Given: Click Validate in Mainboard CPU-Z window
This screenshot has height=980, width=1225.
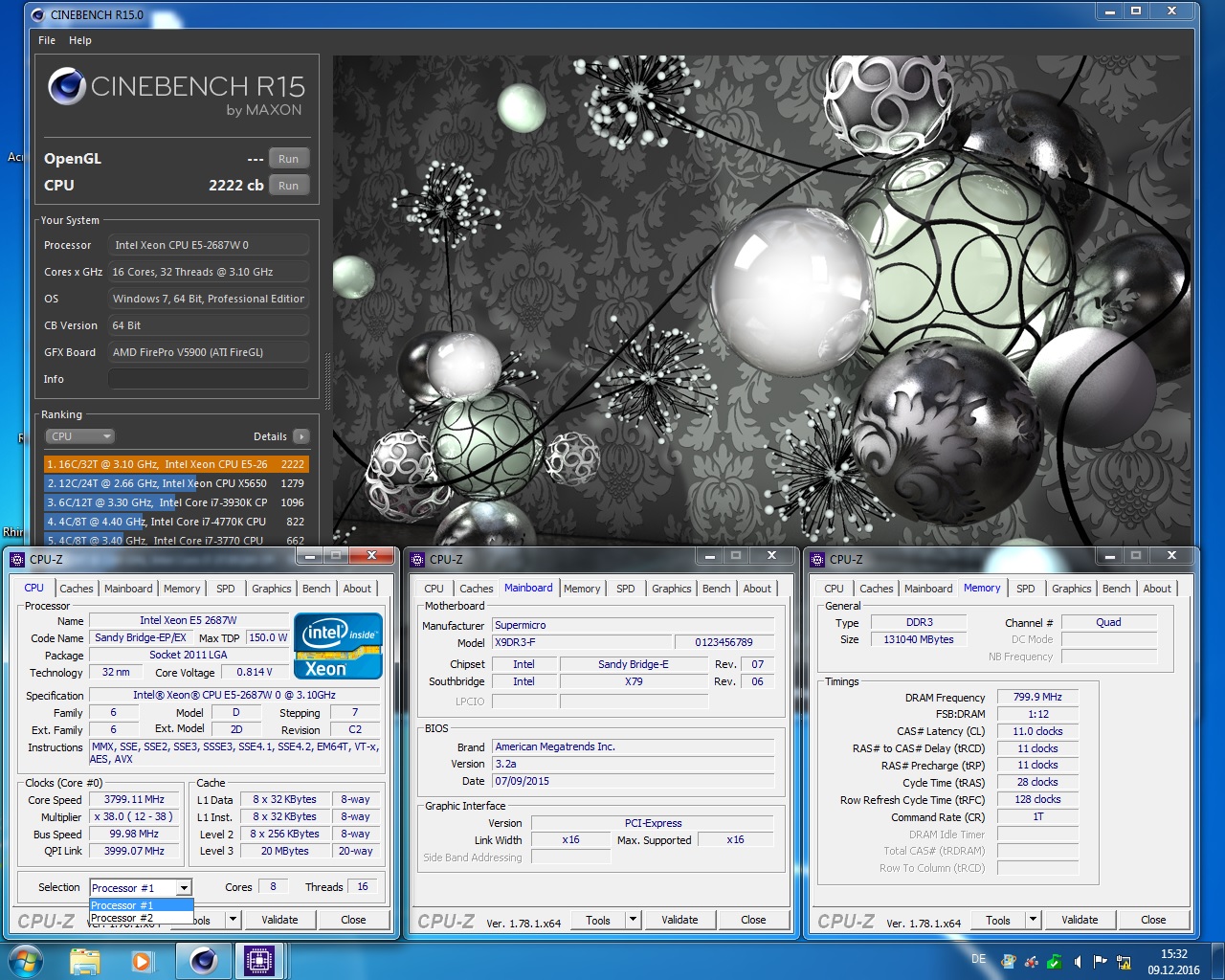Looking at the screenshot, I should coord(679,920).
